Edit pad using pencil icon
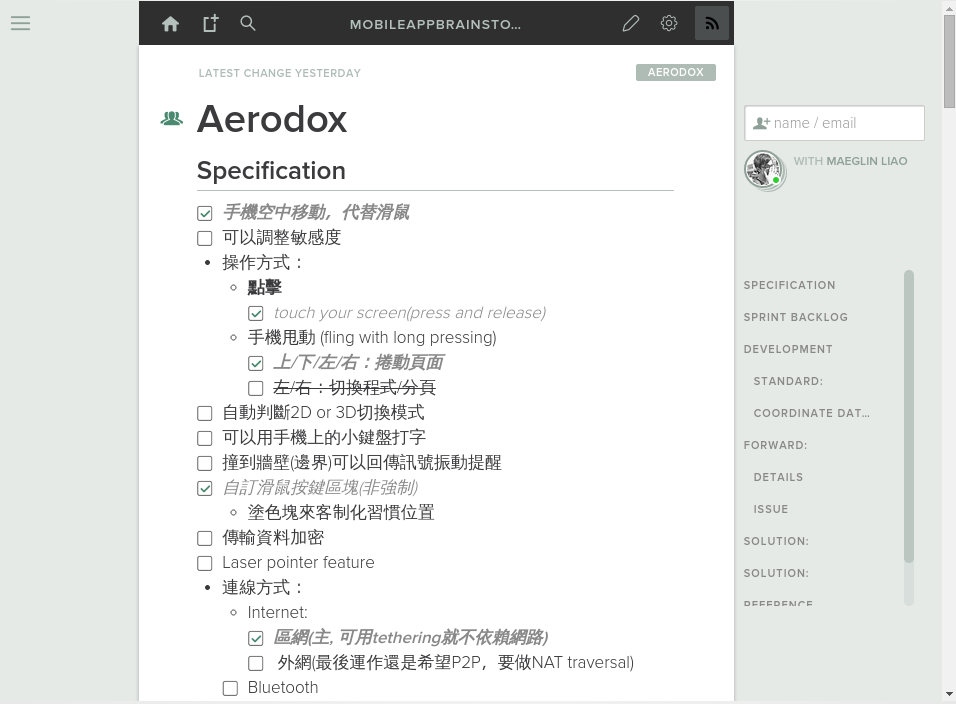 pyautogui.click(x=630, y=24)
